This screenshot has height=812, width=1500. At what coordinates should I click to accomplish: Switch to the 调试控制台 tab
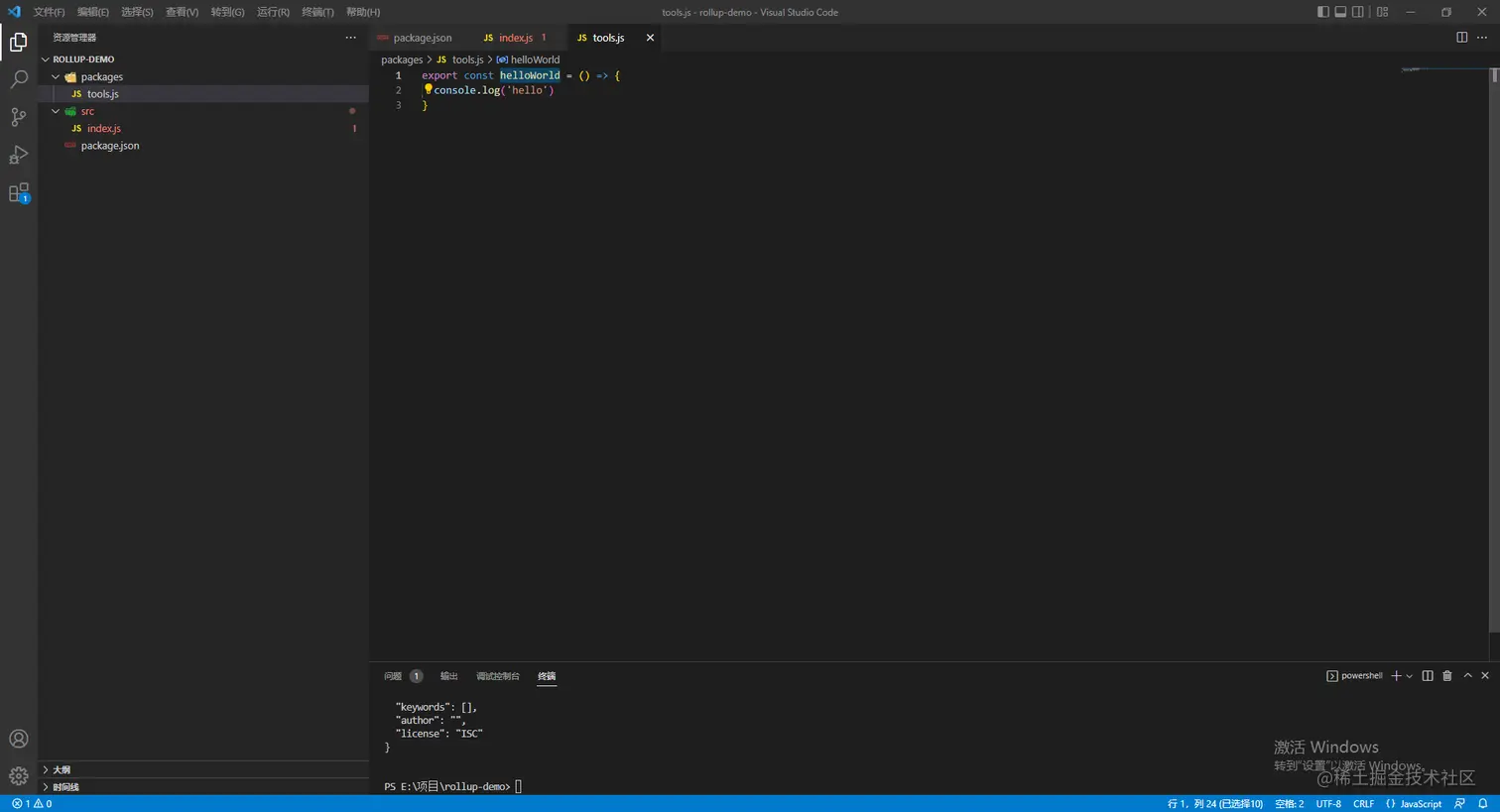pos(498,676)
